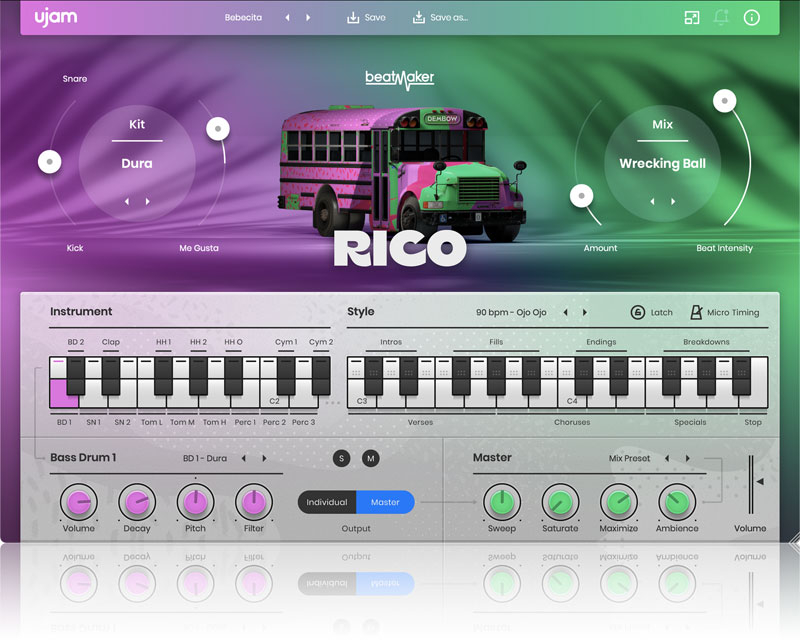This screenshot has width=800, height=643.
Task: Open the BD 1 - Dura sound selector
Action: coord(205,458)
